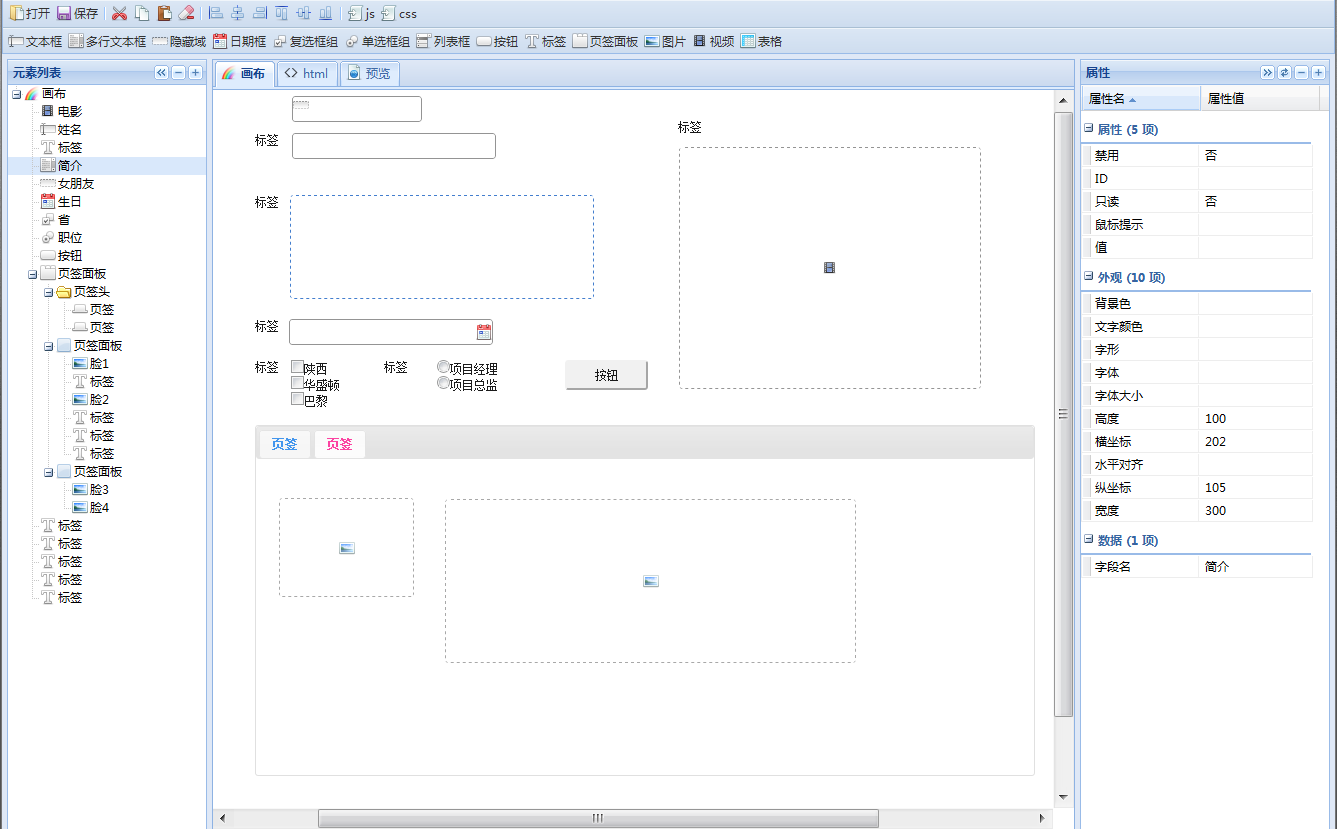Collapse the 数据 properties section
This screenshot has width=1337, height=829.
pyautogui.click(x=1087, y=539)
